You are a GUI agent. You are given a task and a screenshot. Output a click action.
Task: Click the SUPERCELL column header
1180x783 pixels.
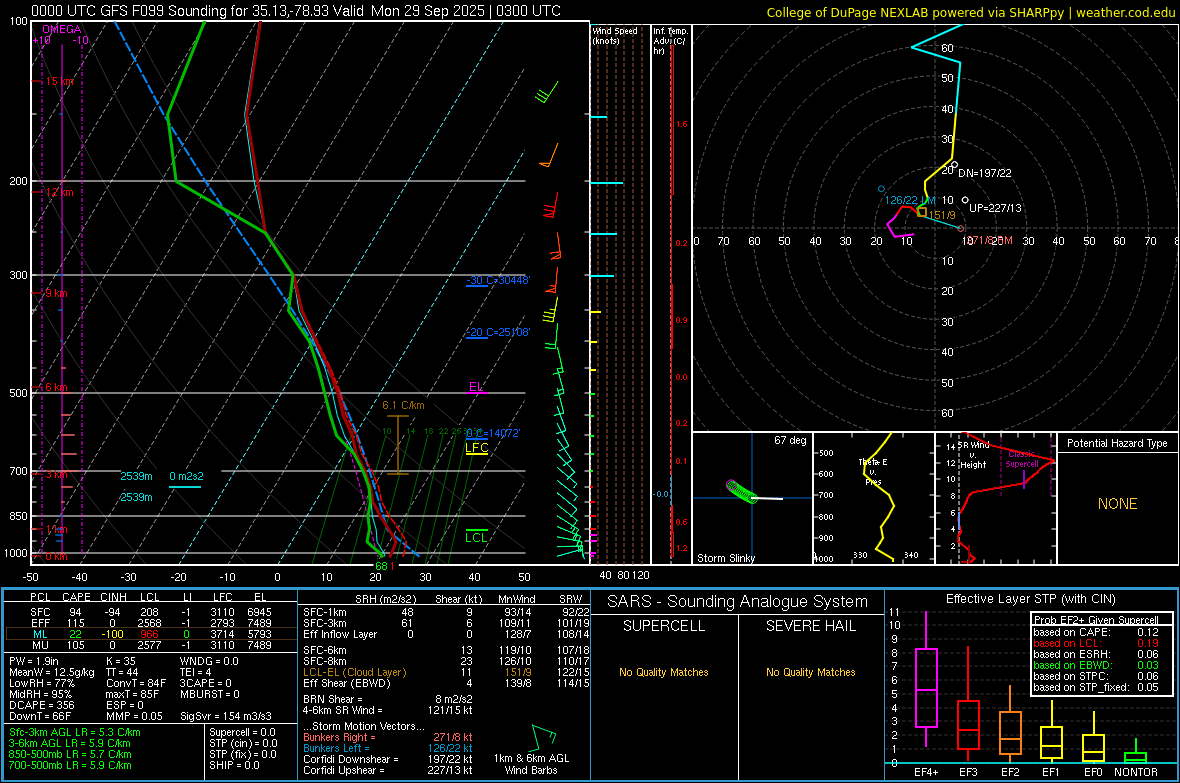[664, 626]
